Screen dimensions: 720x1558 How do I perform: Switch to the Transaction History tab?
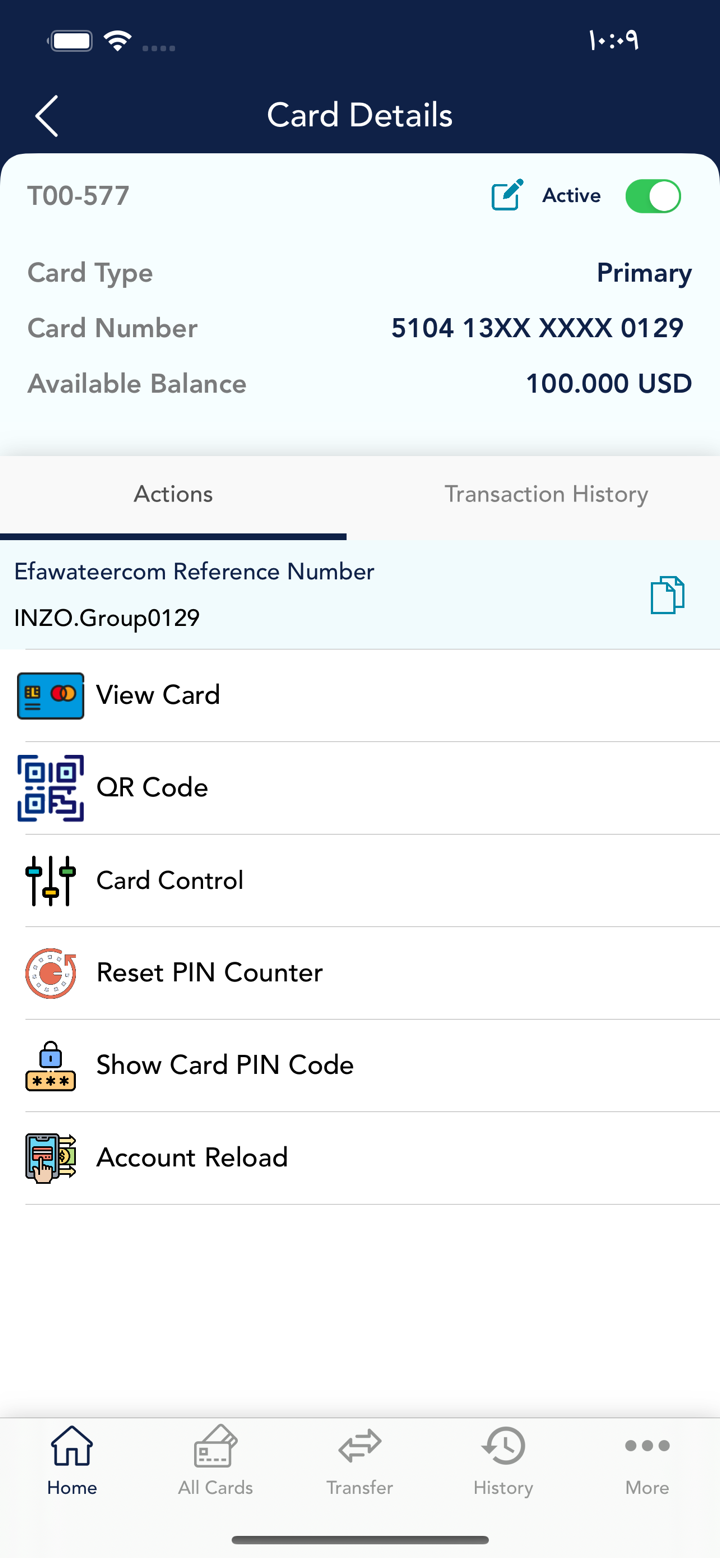pos(546,494)
